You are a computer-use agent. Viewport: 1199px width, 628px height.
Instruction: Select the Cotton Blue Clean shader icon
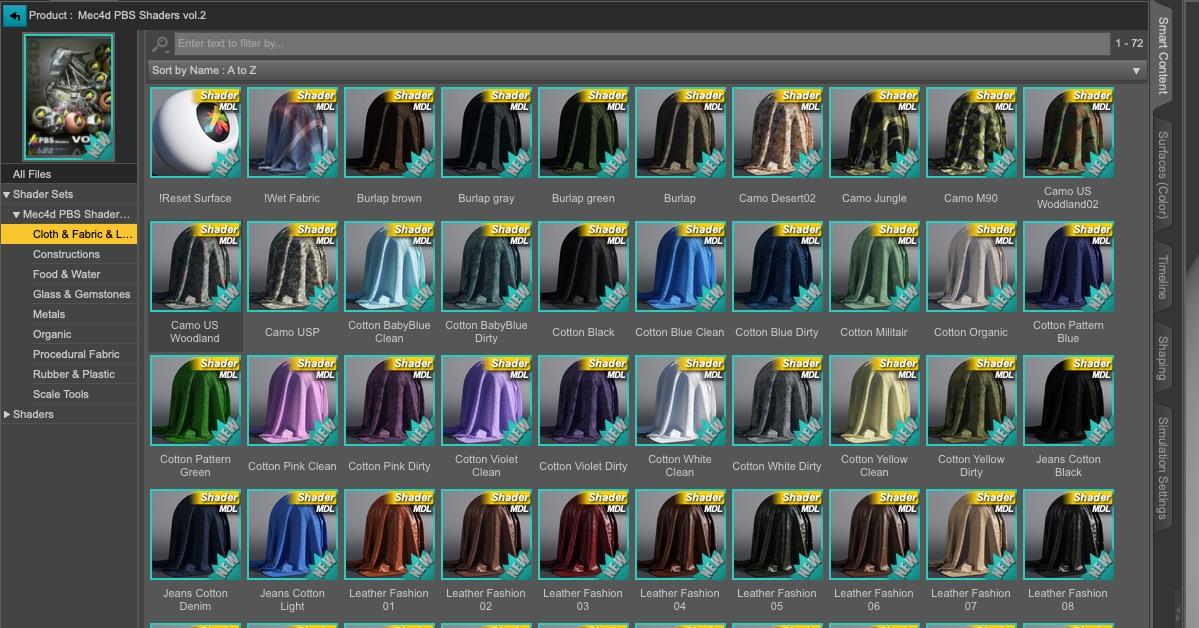[x=681, y=266]
